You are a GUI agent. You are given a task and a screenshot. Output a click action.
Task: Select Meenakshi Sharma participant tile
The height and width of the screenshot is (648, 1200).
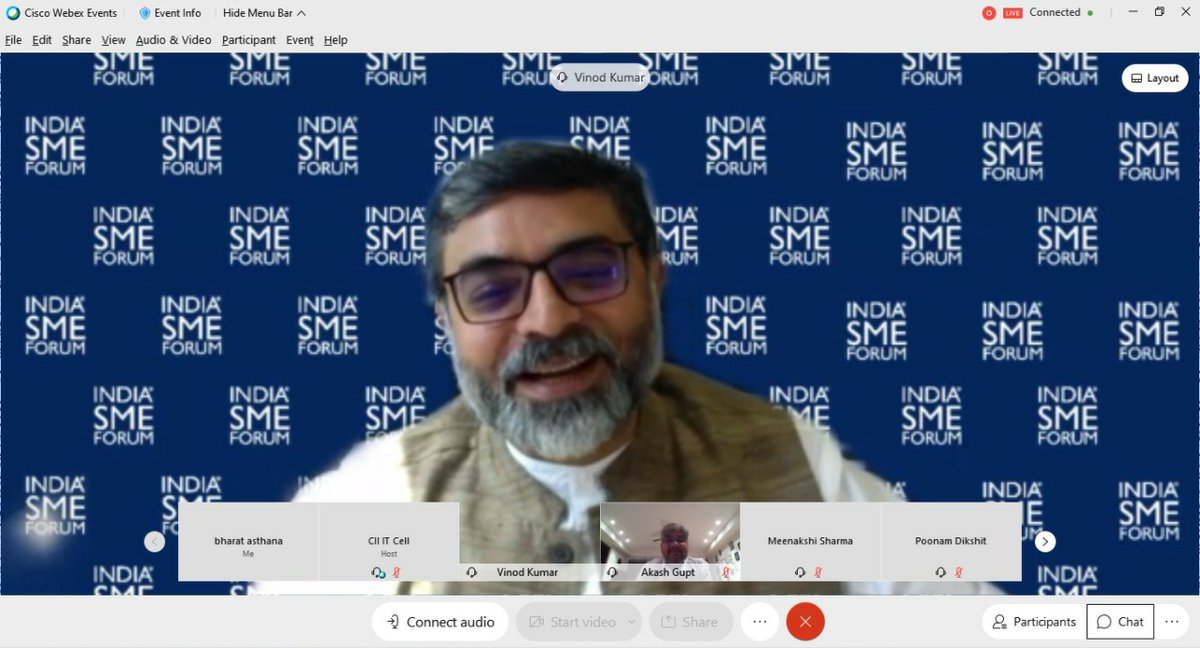coord(810,541)
